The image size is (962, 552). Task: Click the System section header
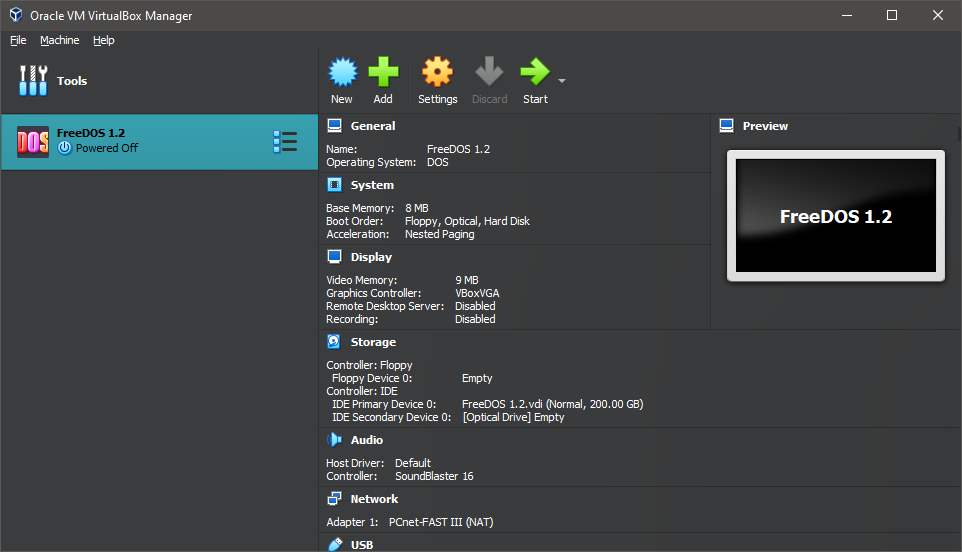pyautogui.click(x=371, y=185)
